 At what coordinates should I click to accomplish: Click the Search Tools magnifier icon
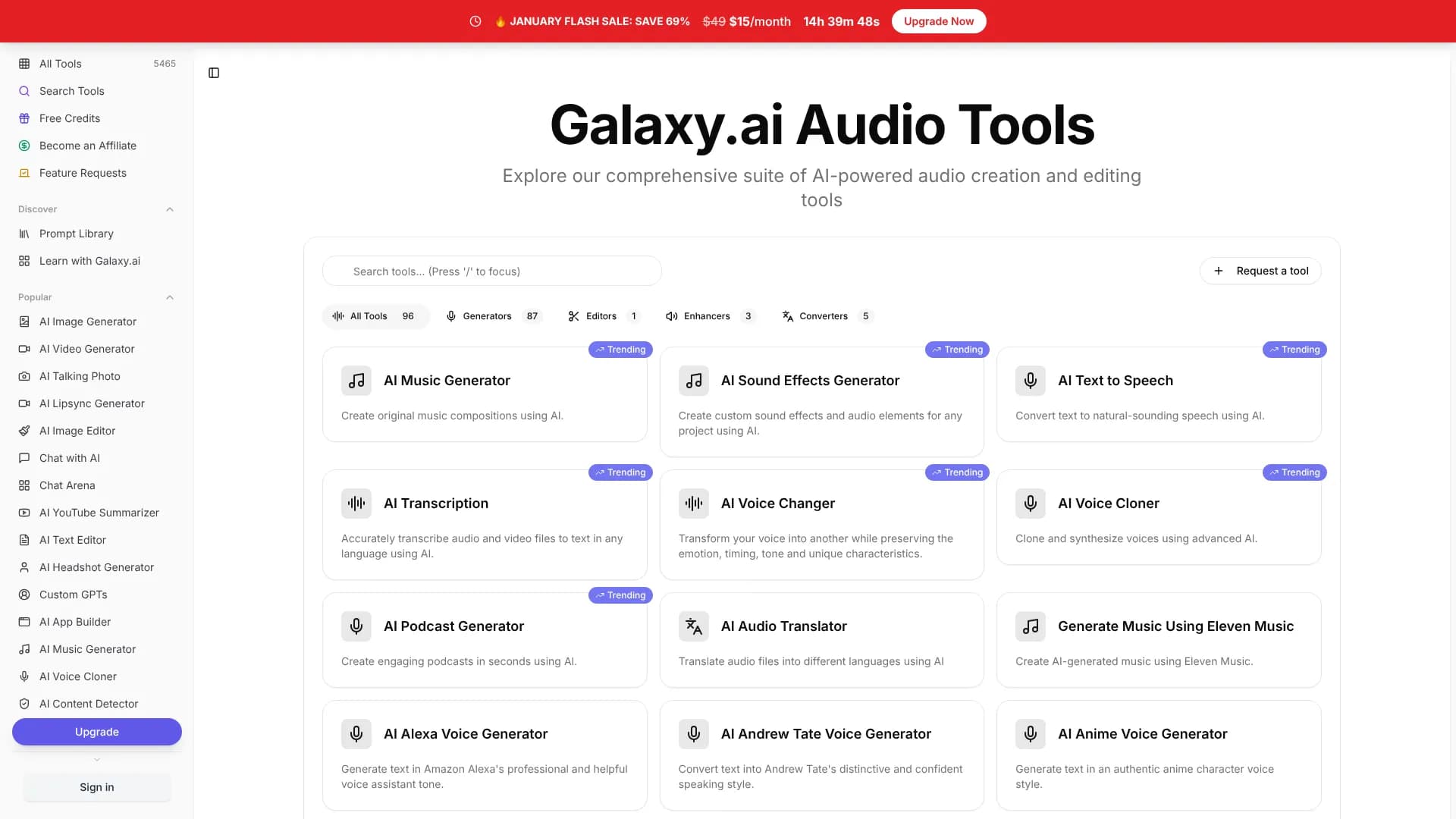tap(24, 91)
